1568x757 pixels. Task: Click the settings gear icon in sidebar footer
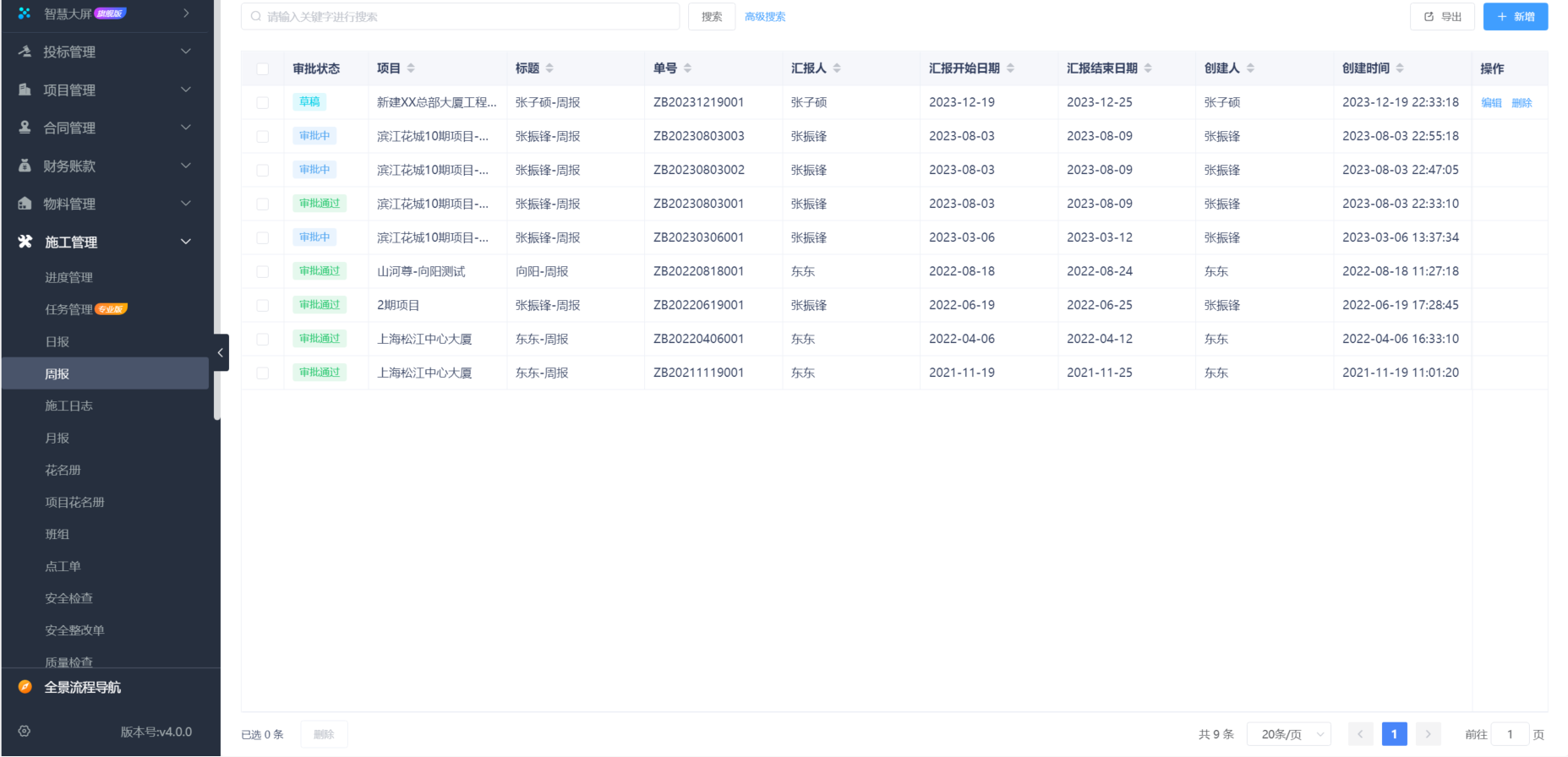25,732
